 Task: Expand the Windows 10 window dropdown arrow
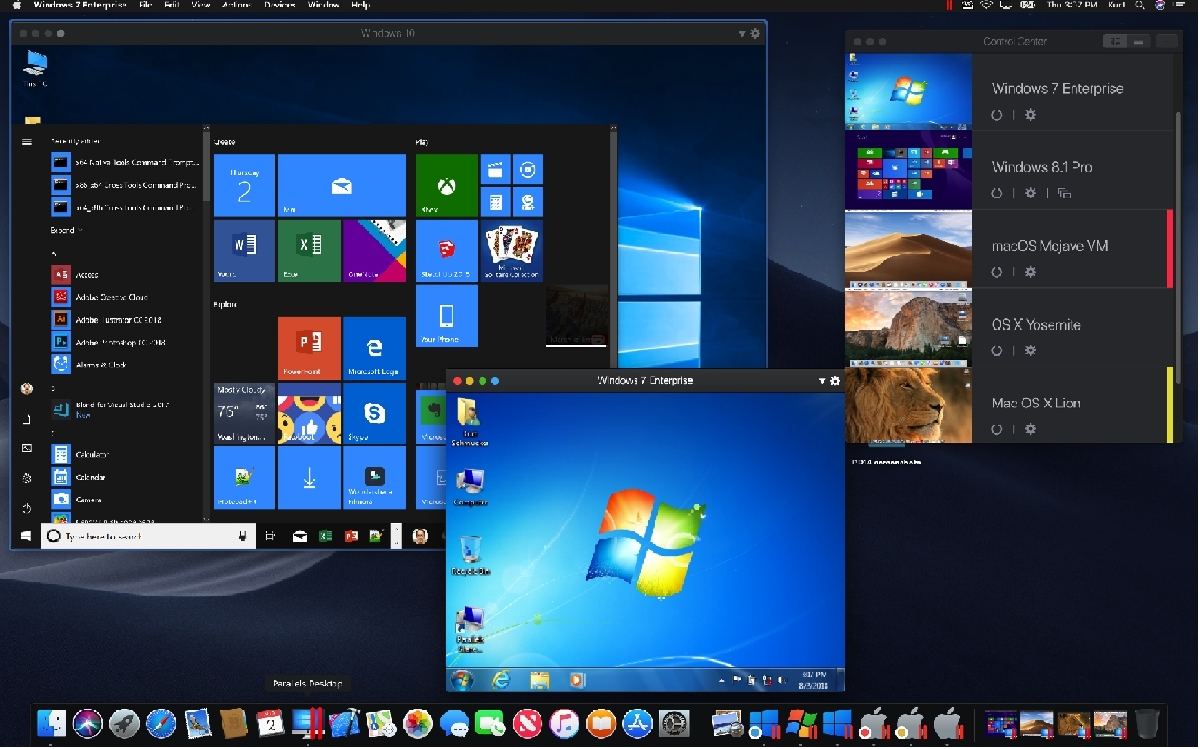(x=742, y=34)
